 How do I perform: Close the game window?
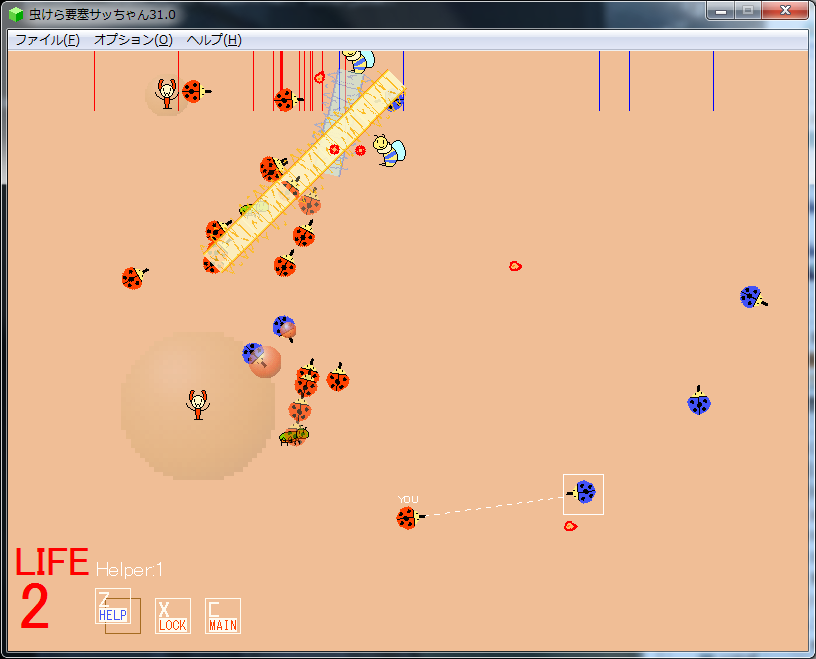pyautogui.click(x=785, y=10)
